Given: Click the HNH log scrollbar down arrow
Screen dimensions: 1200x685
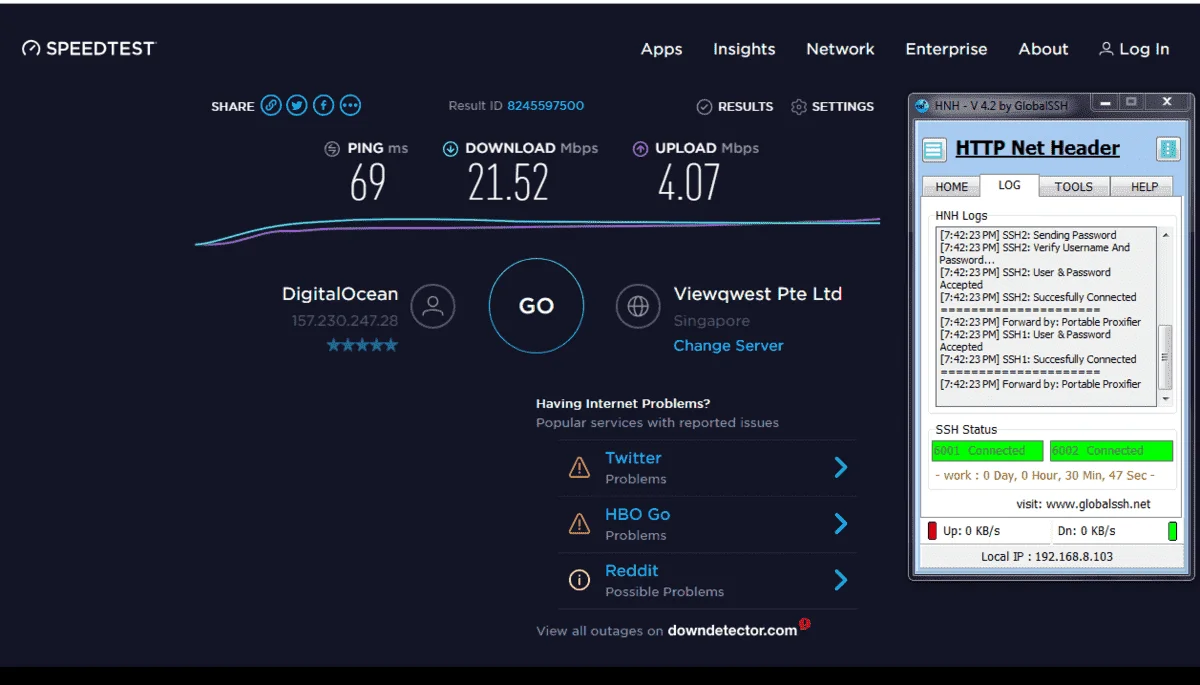Looking at the screenshot, I should [x=1165, y=399].
